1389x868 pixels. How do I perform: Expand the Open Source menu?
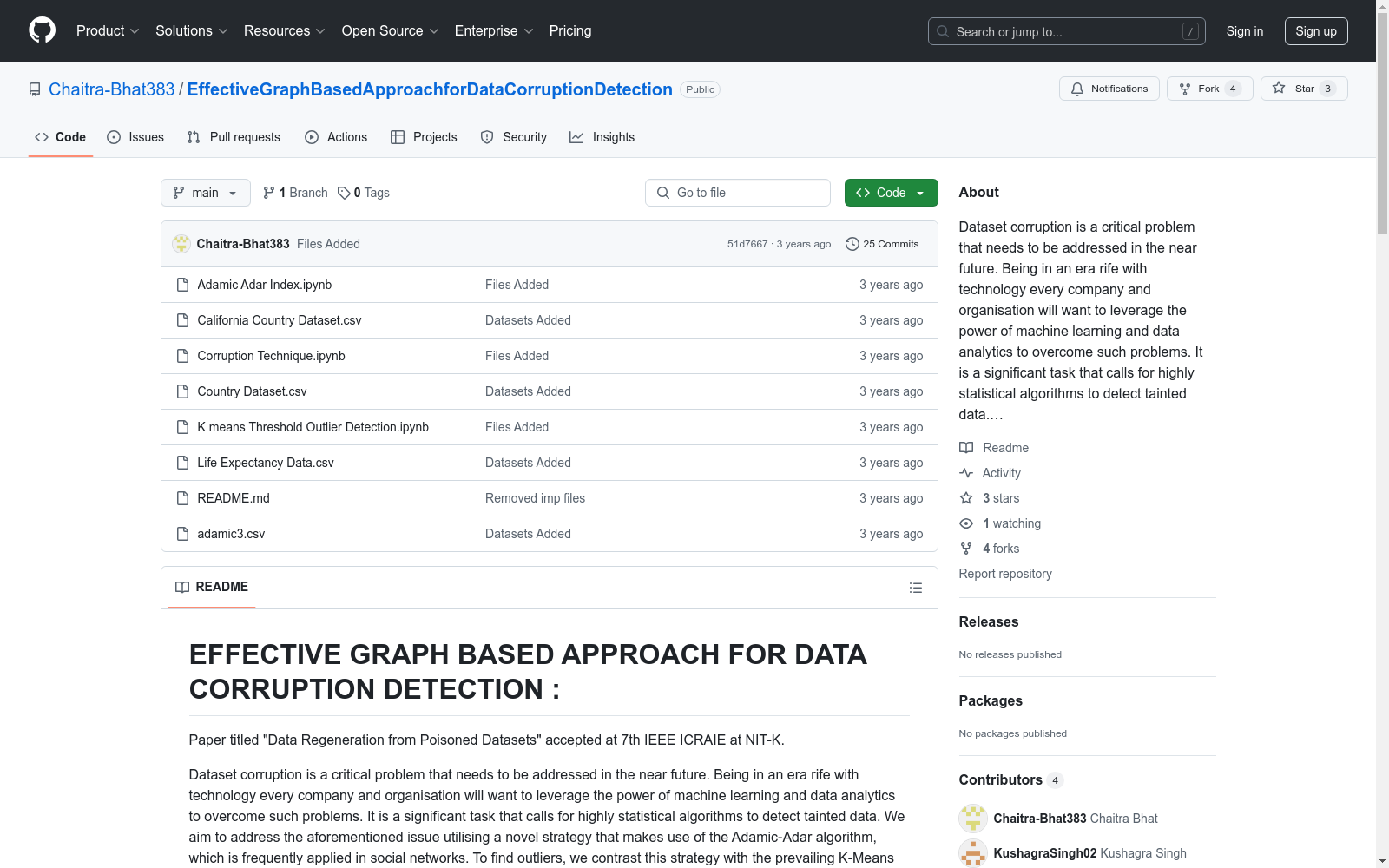point(391,31)
